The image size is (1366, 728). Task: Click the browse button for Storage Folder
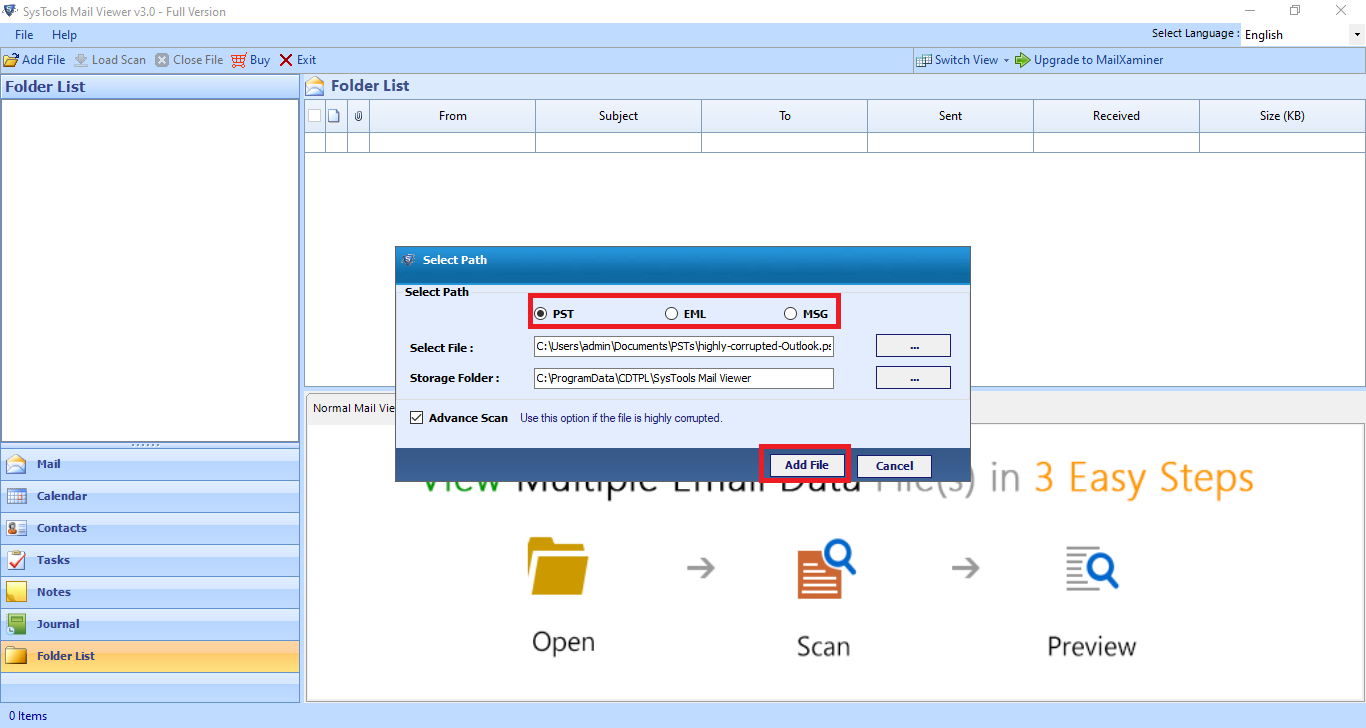tap(913, 378)
